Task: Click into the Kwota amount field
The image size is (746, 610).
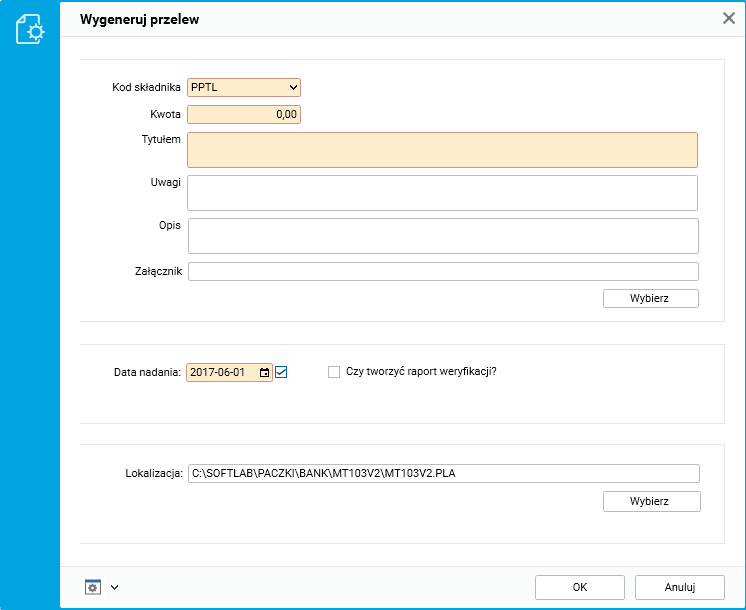Action: (x=243, y=115)
